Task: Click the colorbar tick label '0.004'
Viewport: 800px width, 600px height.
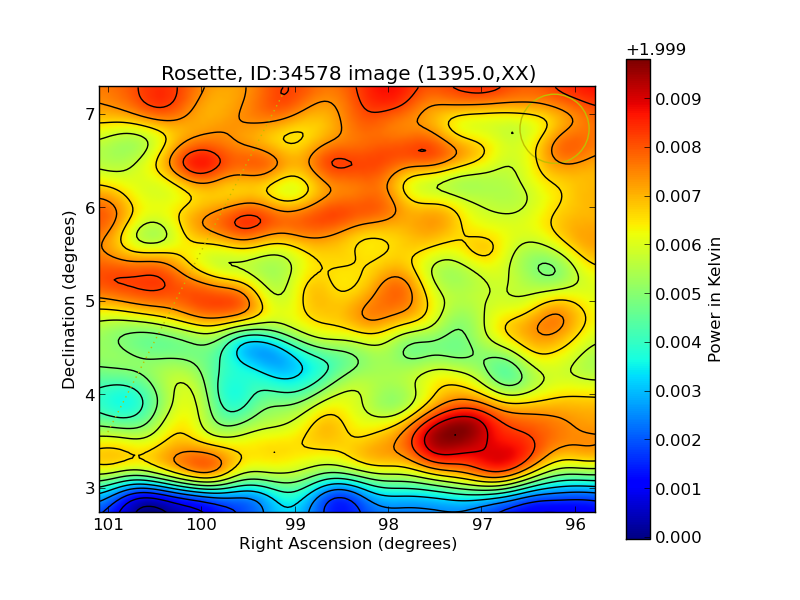Action: [678, 342]
